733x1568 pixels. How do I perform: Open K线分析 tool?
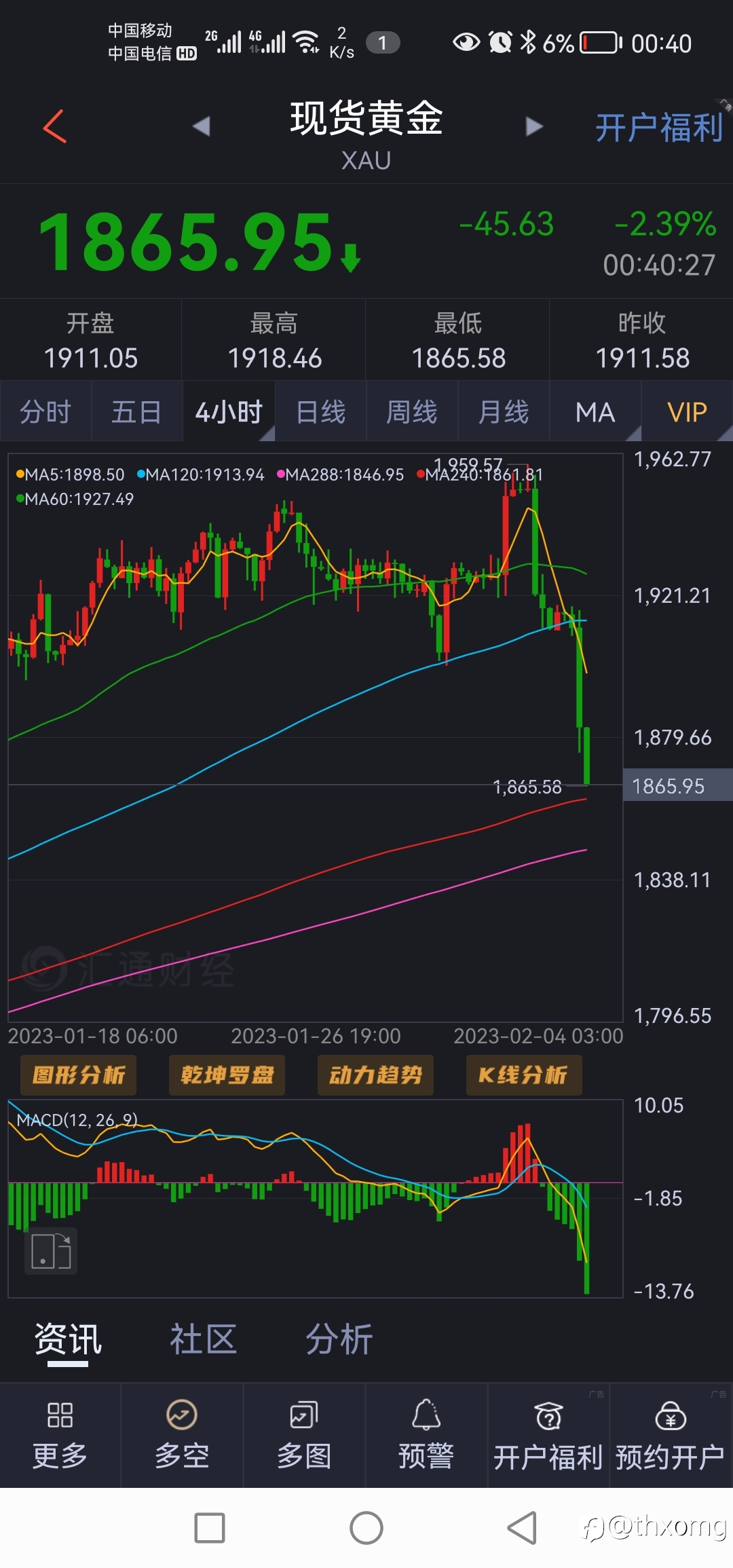524,1075
